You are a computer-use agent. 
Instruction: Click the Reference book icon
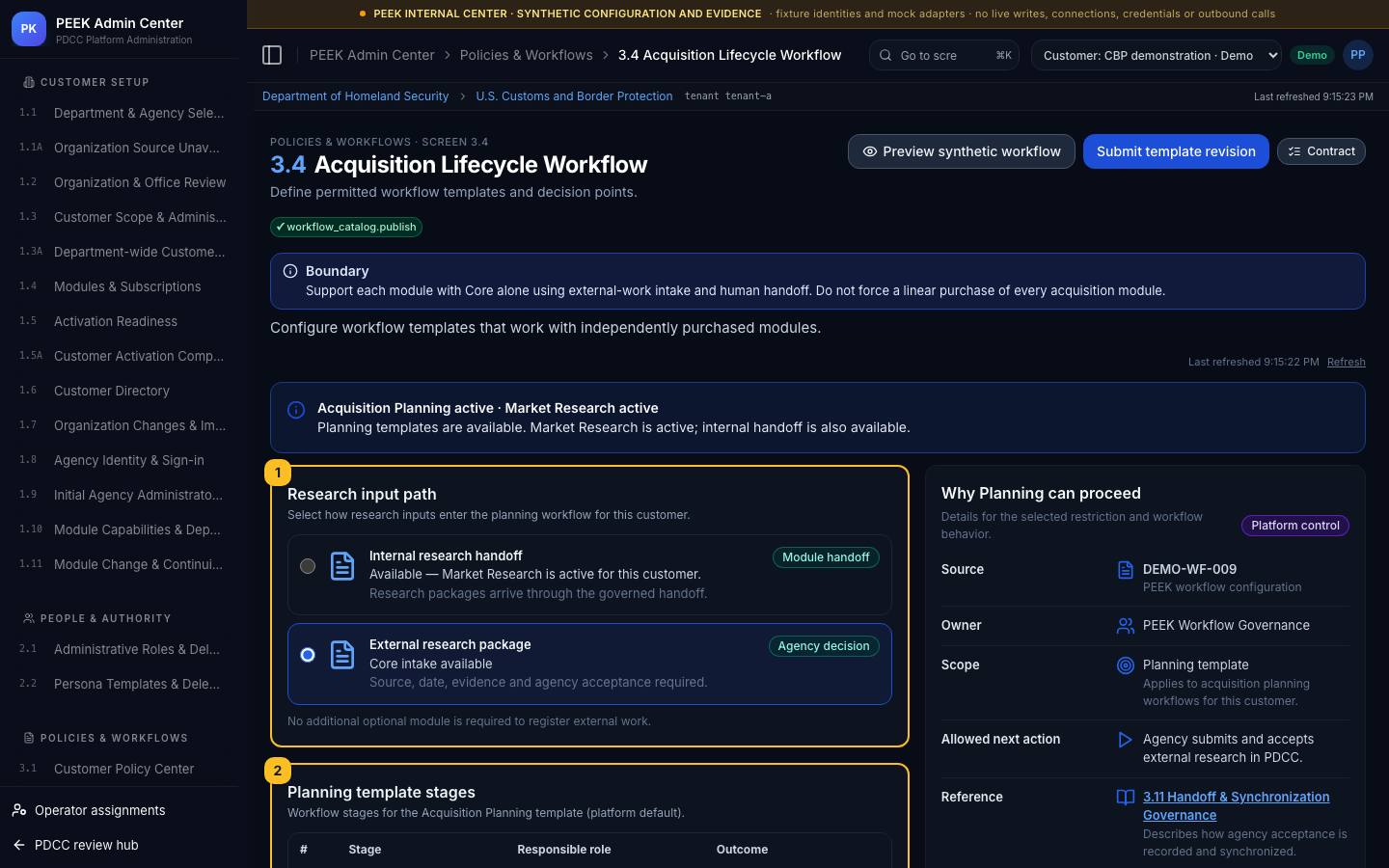pyautogui.click(x=1125, y=798)
